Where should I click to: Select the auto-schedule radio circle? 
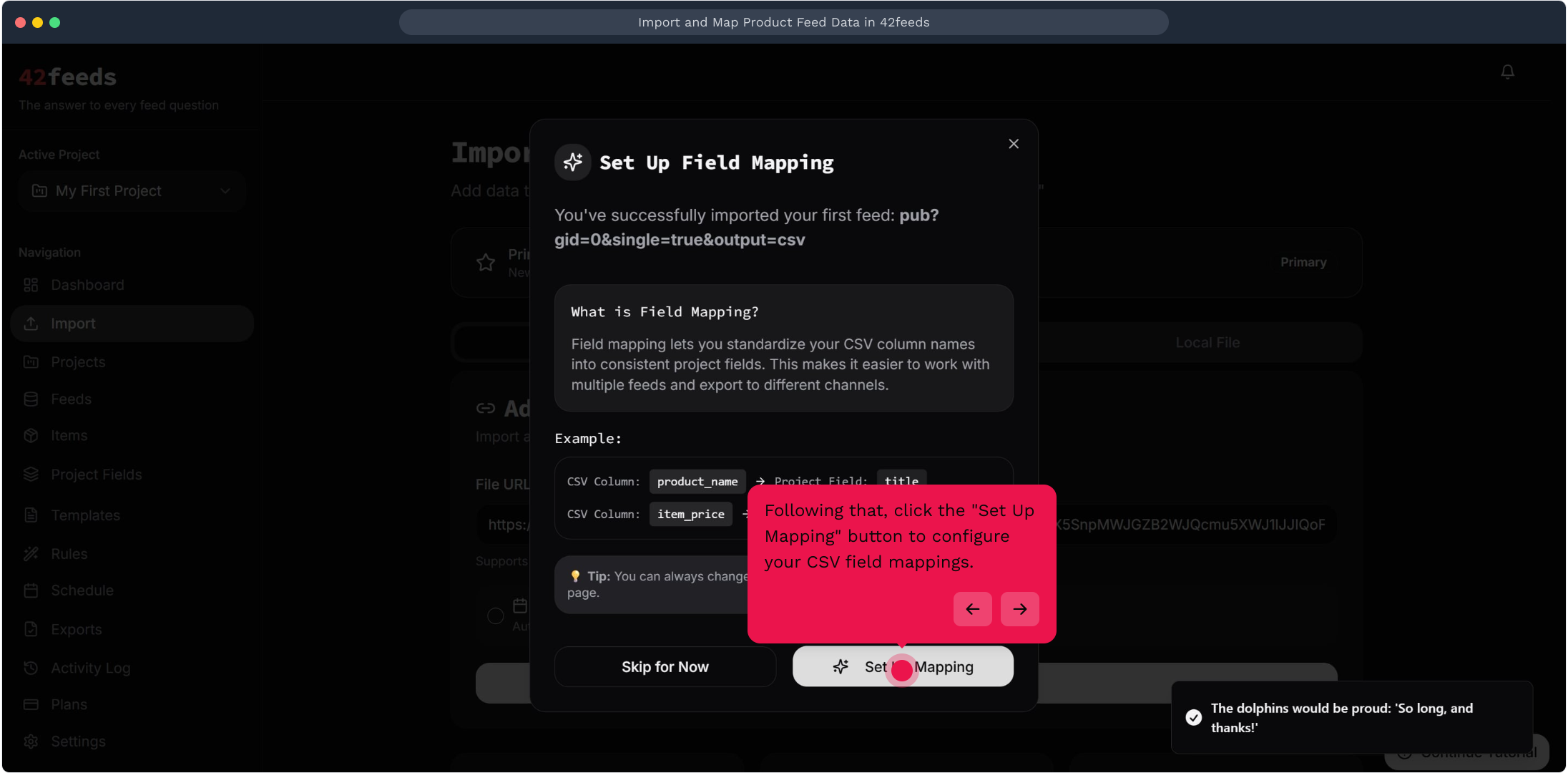tap(495, 616)
